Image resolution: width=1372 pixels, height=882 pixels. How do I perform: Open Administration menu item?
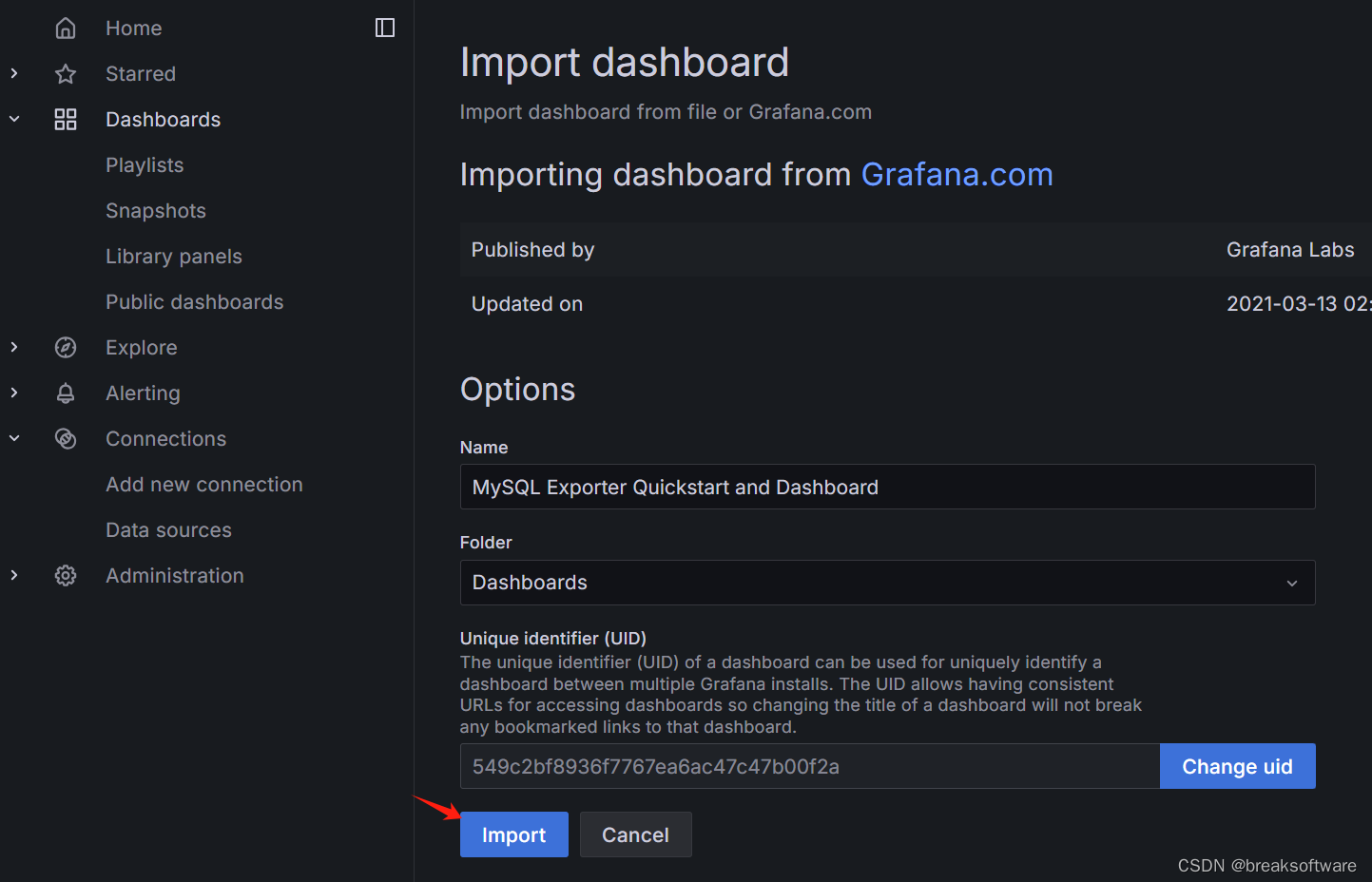coord(175,576)
